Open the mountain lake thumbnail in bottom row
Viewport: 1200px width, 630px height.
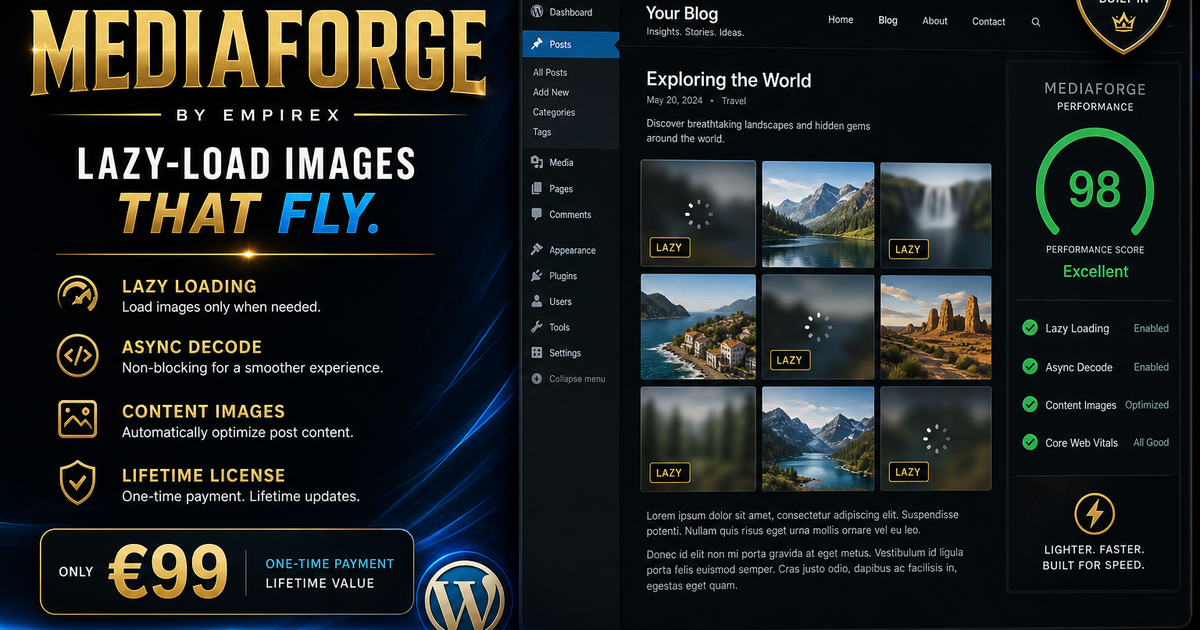tap(818, 438)
